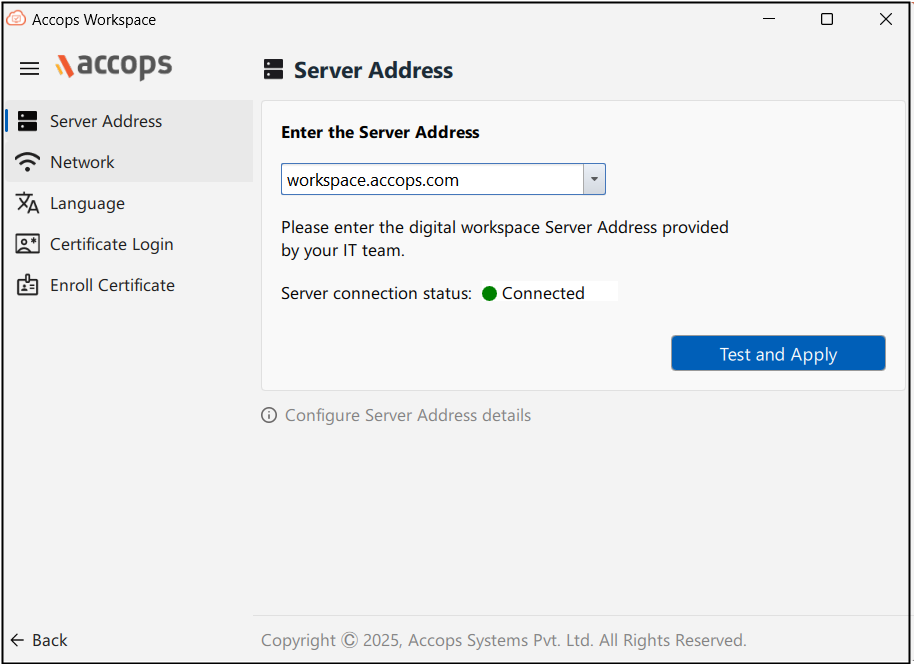Click the Accops Workspace title bar icon
This screenshot has height=664, width=914.
click(x=16, y=19)
